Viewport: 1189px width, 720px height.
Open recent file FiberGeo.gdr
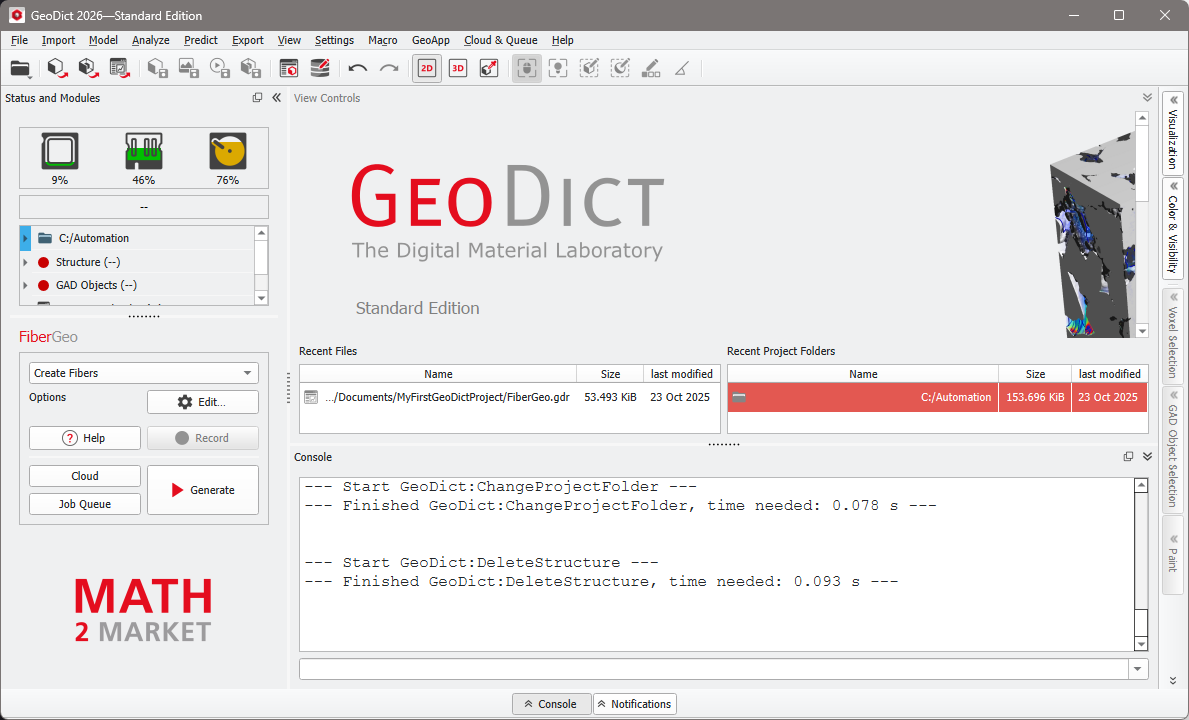click(509, 397)
